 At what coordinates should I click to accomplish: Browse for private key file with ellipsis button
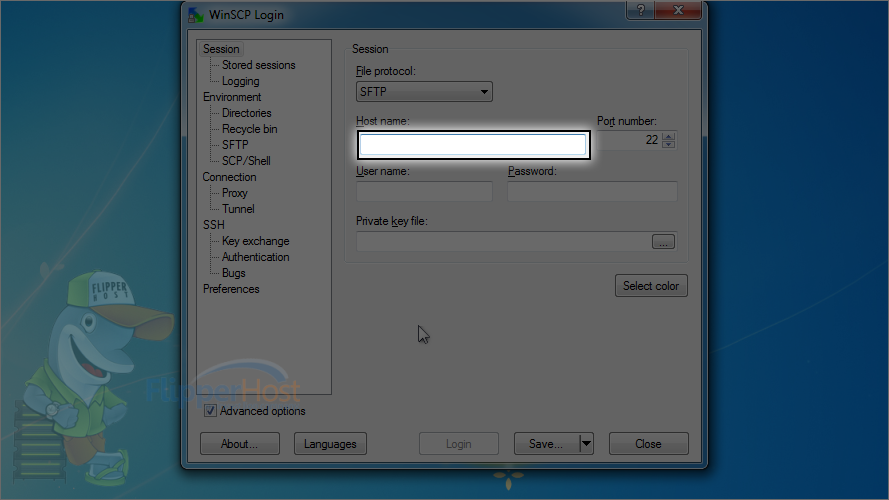click(x=663, y=241)
